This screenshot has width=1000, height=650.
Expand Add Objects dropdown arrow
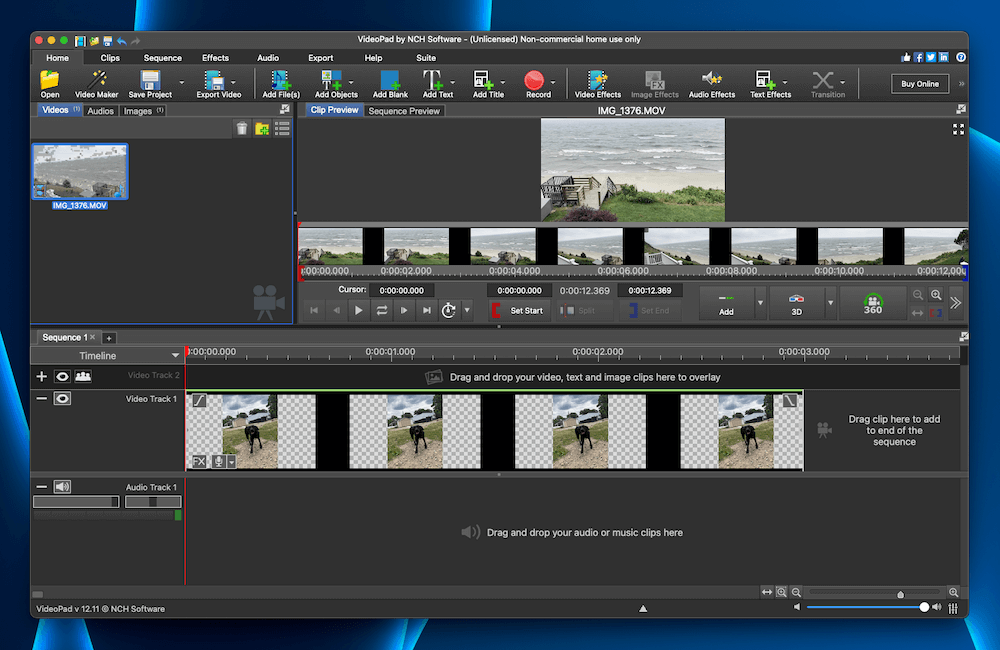click(x=351, y=83)
